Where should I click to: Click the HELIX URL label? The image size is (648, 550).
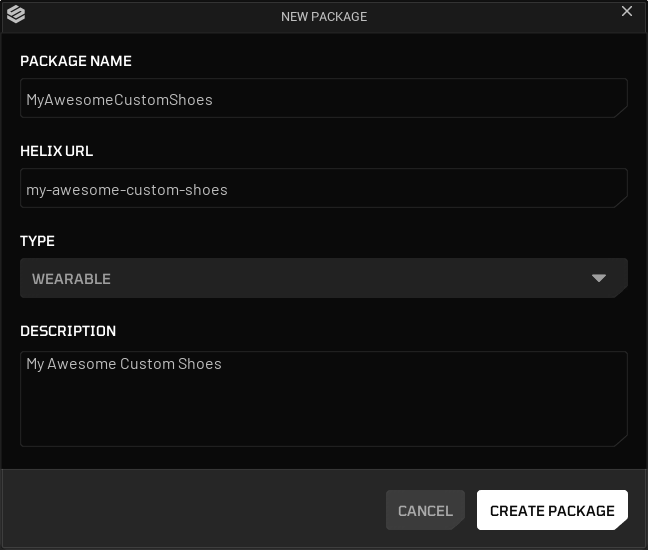(57, 151)
